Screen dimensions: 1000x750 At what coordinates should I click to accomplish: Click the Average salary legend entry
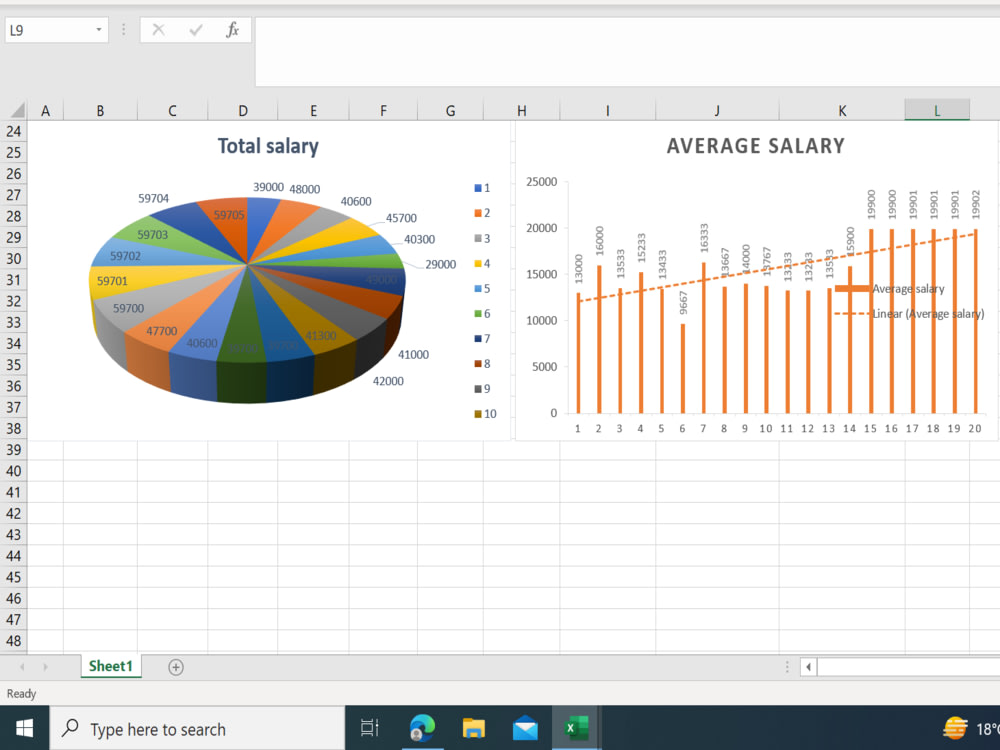pos(890,289)
